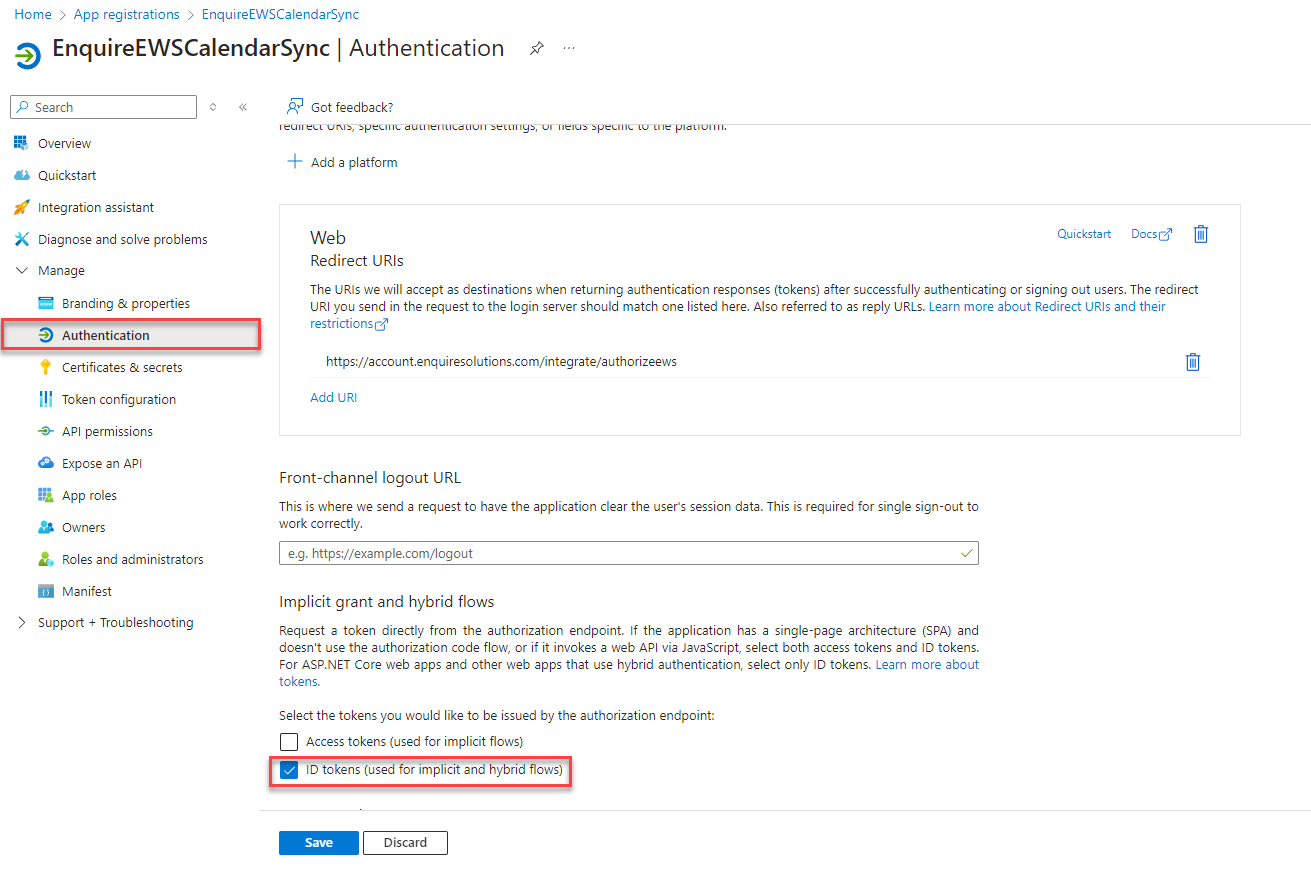Click the App roles icon
This screenshot has height=872, width=1311.
[45, 495]
